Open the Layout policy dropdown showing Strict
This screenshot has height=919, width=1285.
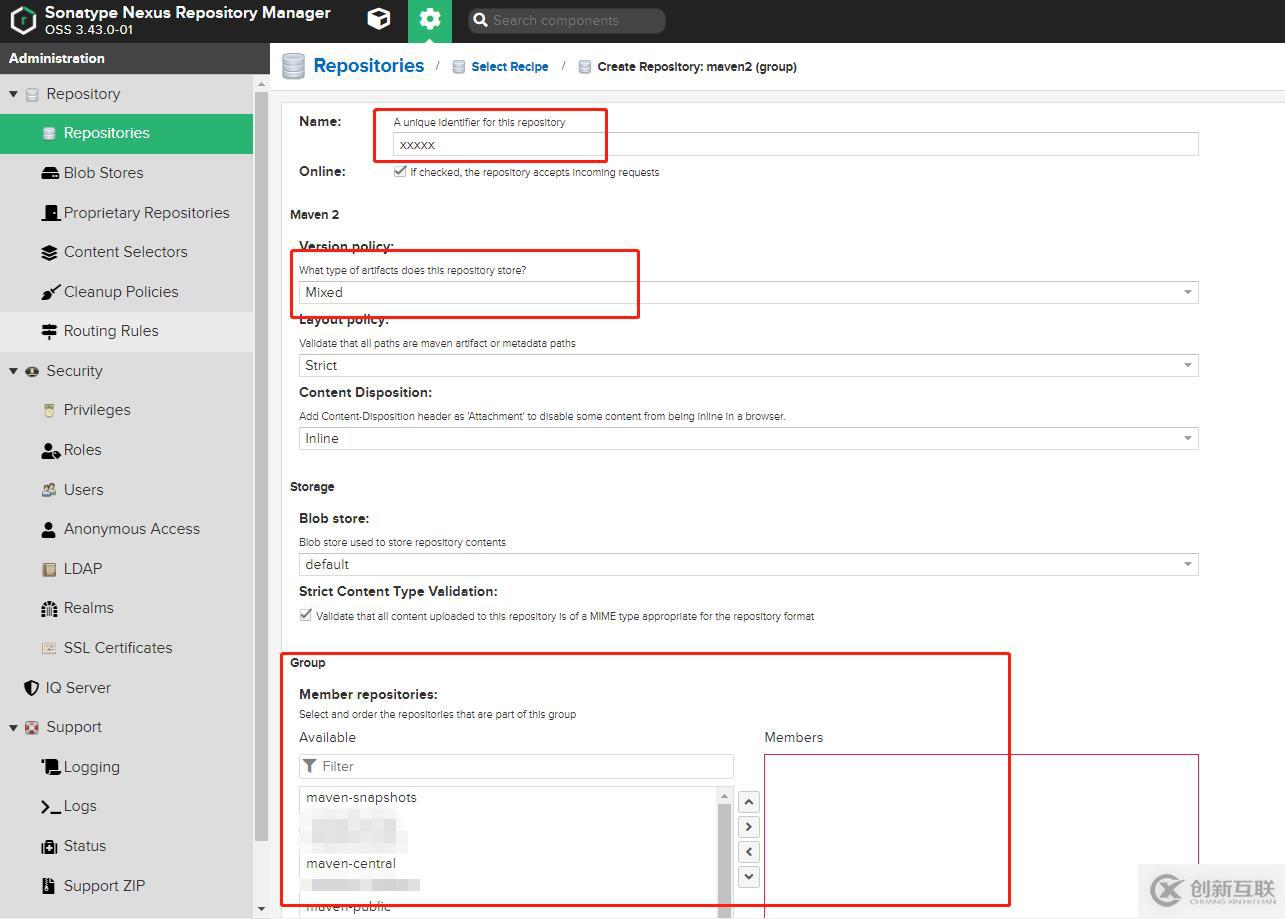pos(748,365)
